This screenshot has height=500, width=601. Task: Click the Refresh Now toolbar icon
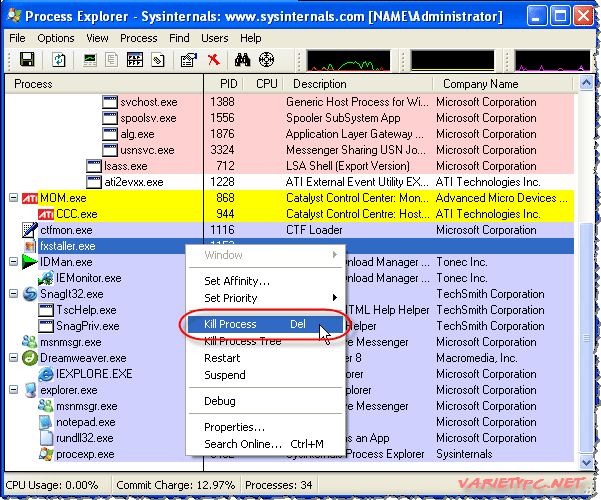click(x=59, y=60)
